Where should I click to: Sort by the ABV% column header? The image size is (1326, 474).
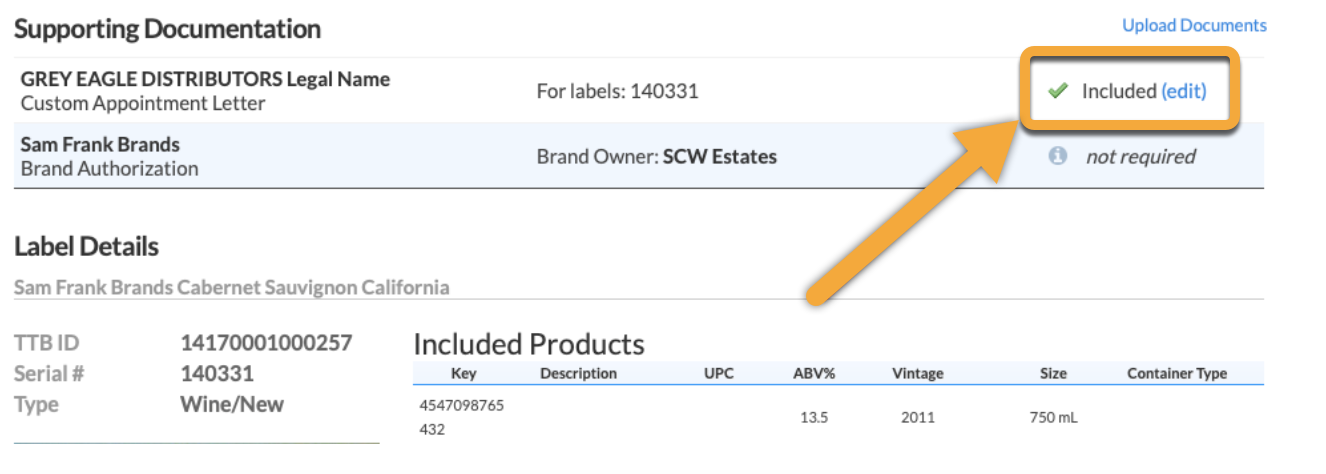click(x=814, y=374)
